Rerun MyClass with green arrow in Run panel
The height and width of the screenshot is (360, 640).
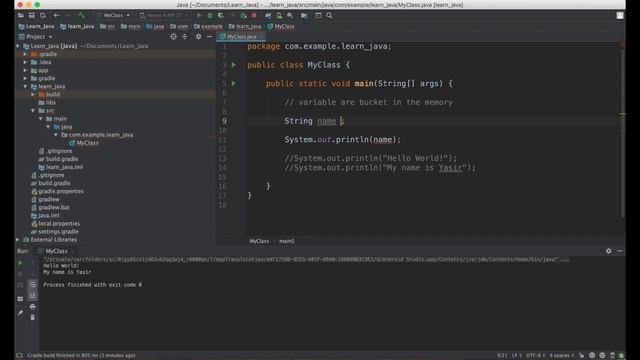point(20,263)
